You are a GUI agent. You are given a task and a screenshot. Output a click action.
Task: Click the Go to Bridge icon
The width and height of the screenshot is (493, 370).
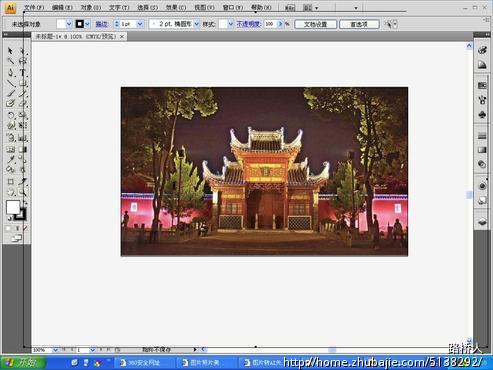point(290,8)
